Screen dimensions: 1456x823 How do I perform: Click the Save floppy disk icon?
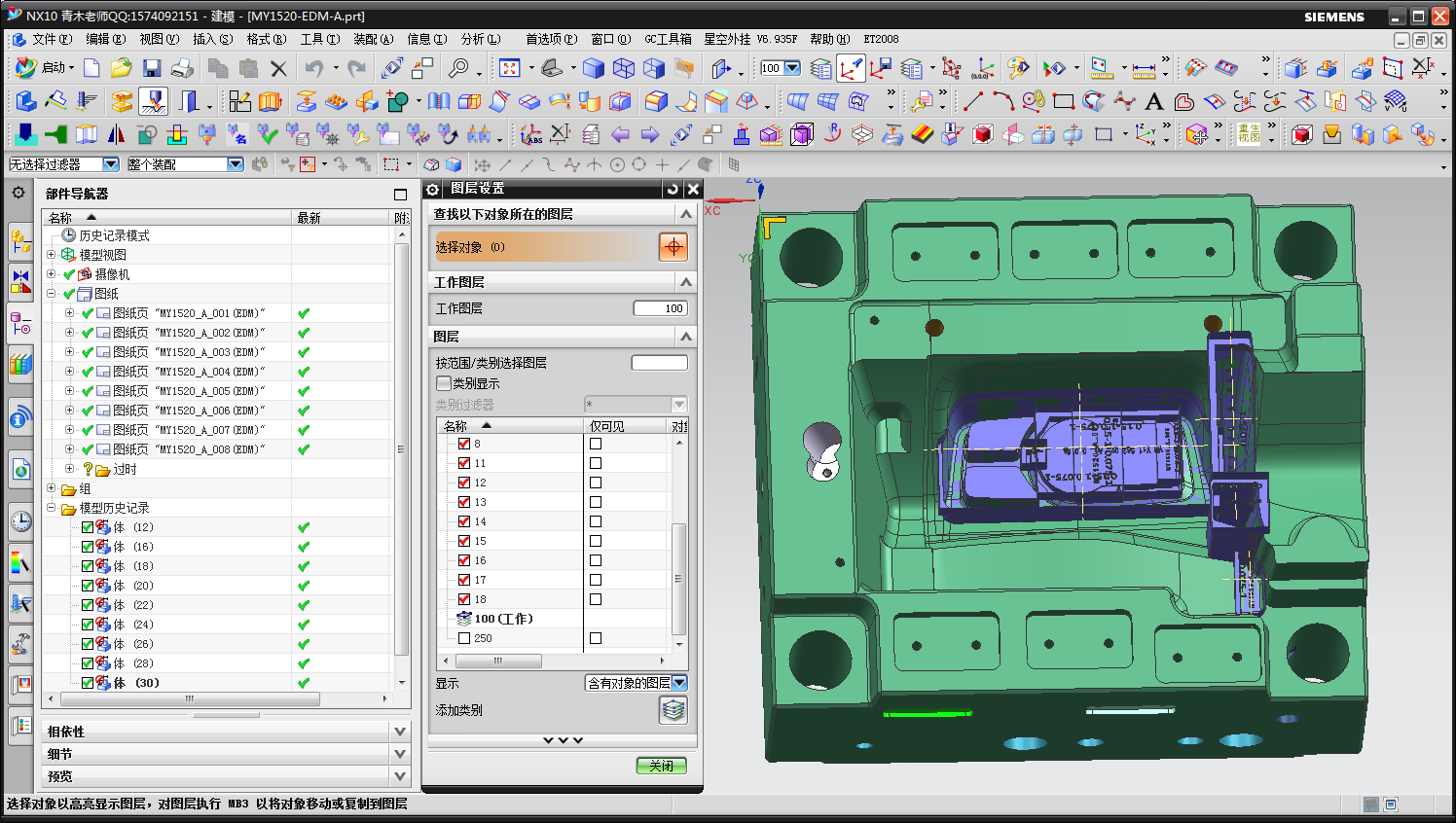151,68
